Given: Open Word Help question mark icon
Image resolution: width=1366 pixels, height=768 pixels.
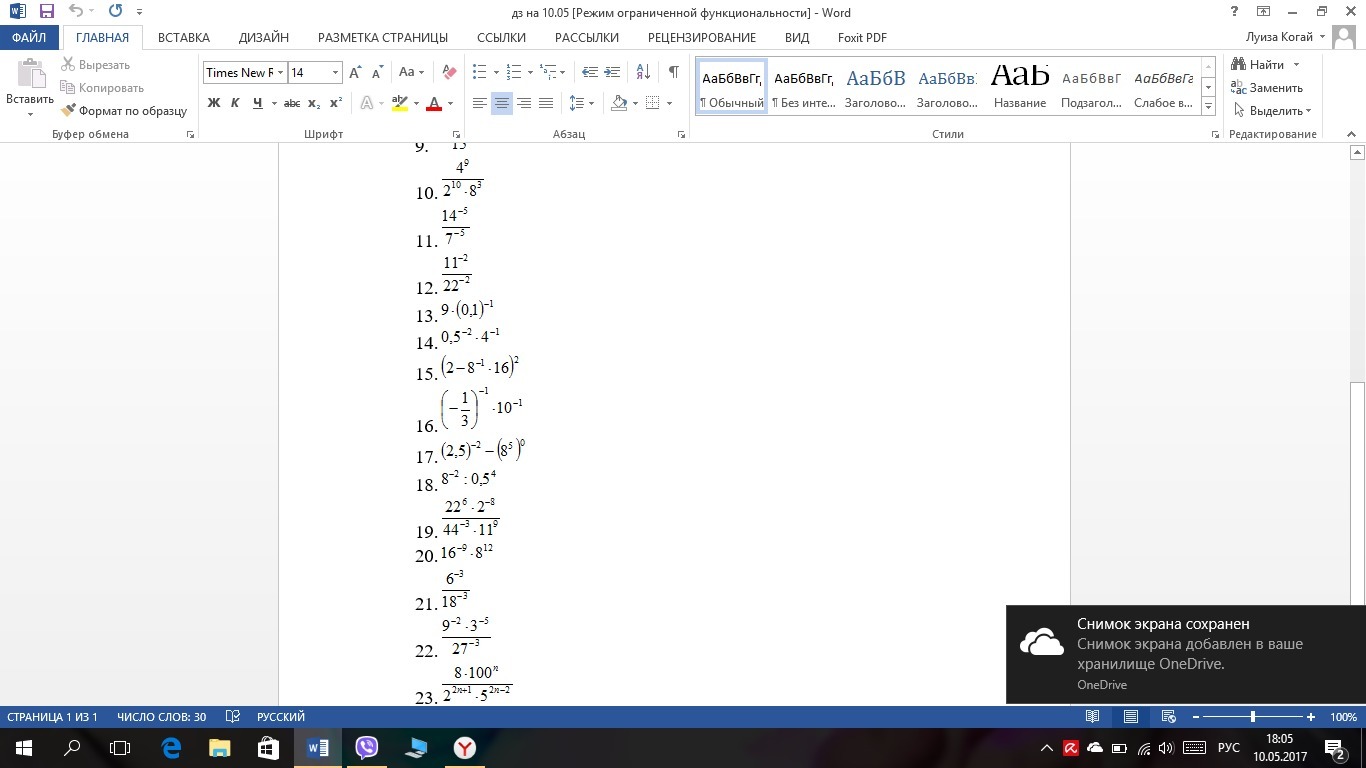Looking at the screenshot, I should 1235,12.
